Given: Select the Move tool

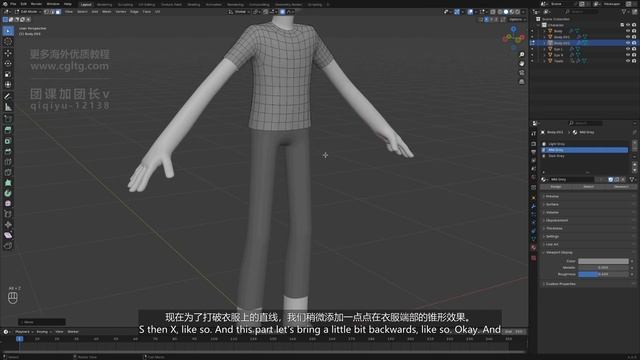Looking at the screenshot, I should (x=8, y=53).
